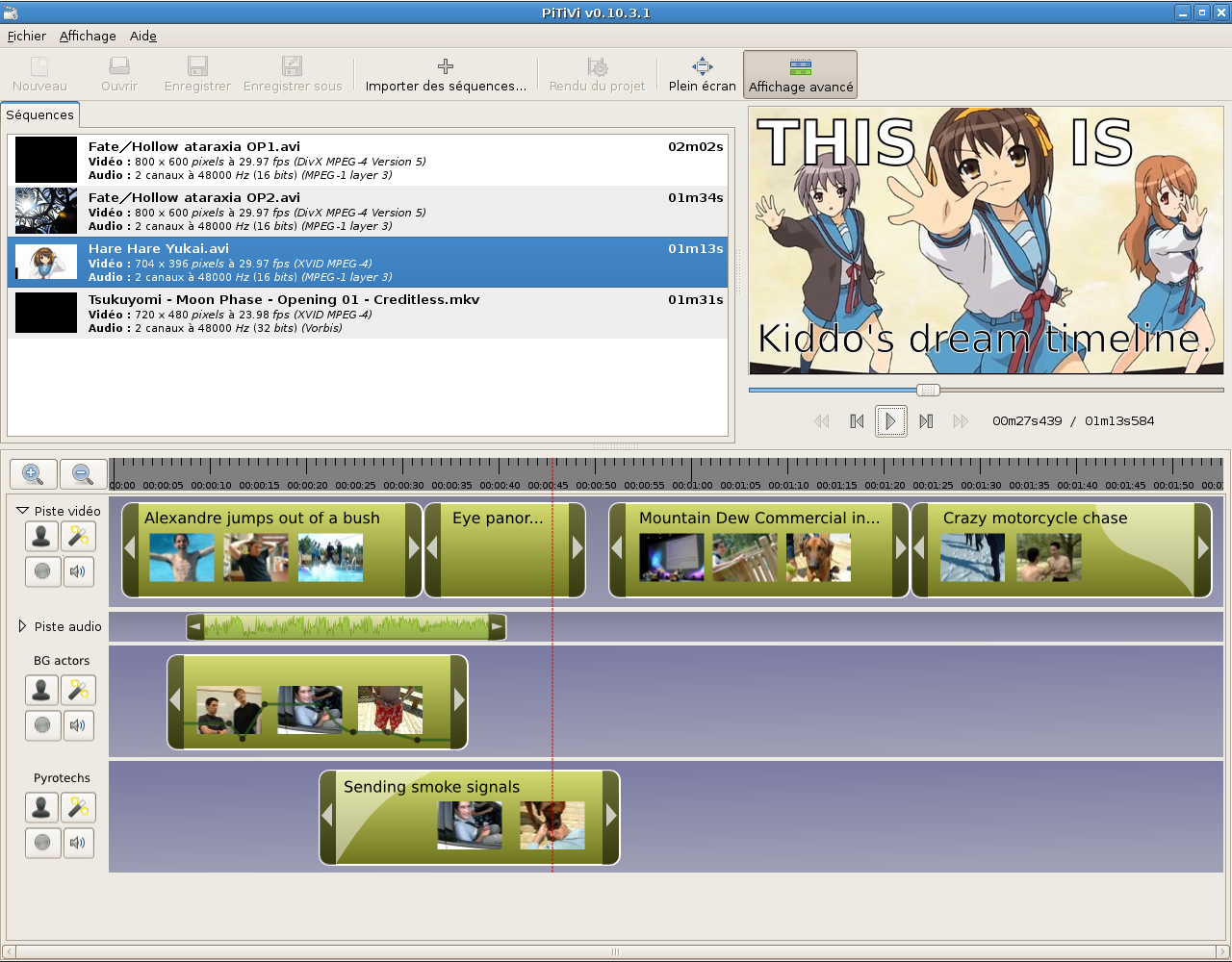The height and width of the screenshot is (962, 1232).
Task: Select the Crazy motorcycle chase clip
Action: (x=1062, y=549)
